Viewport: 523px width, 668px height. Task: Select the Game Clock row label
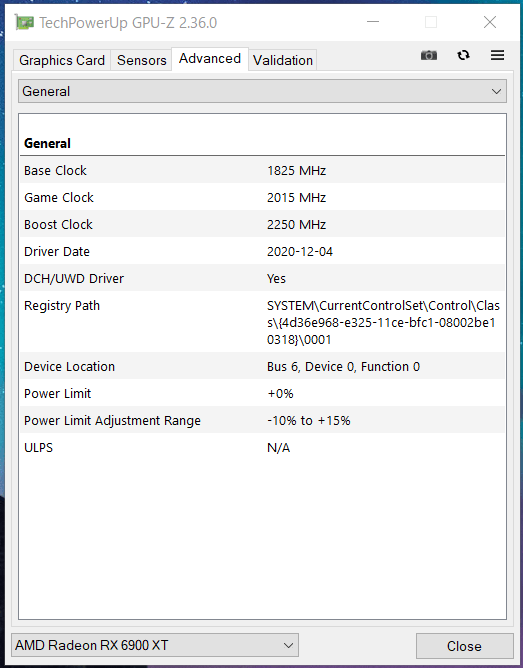coord(59,197)
